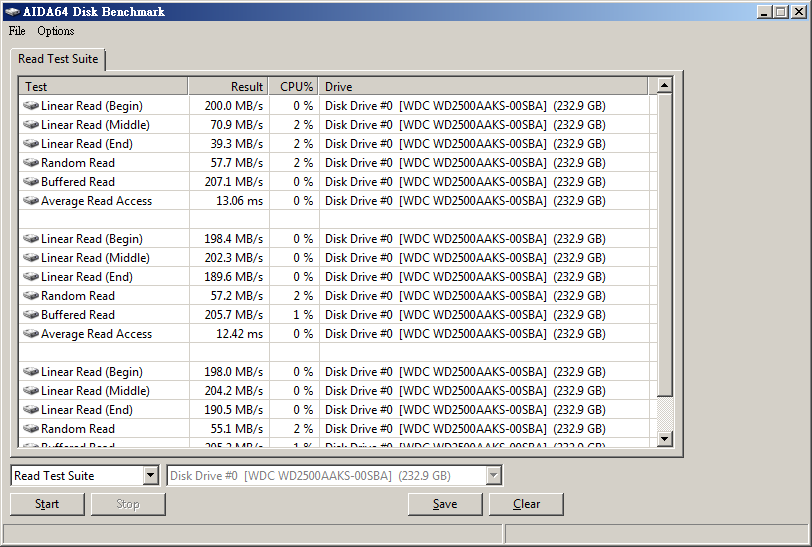Sort by the CPU% column header
The image size is (812, 547).
coord(294,87)
